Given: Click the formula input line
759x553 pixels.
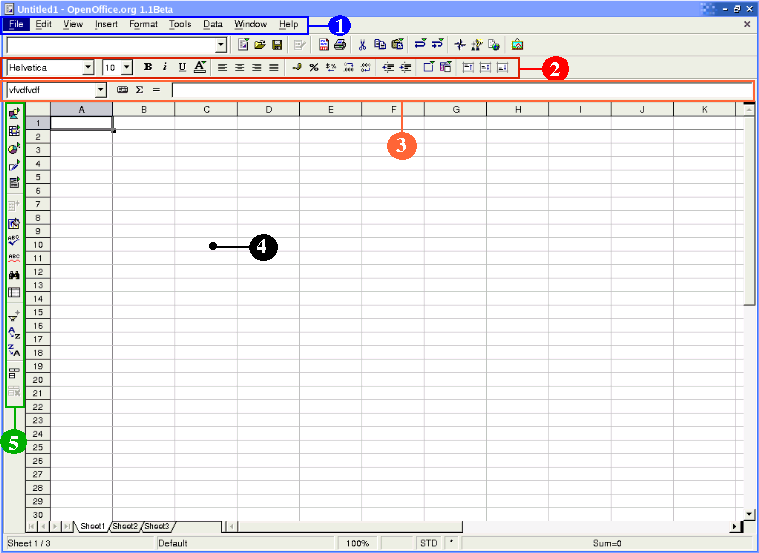Looking at the screenshot, I should click(460, 90).
